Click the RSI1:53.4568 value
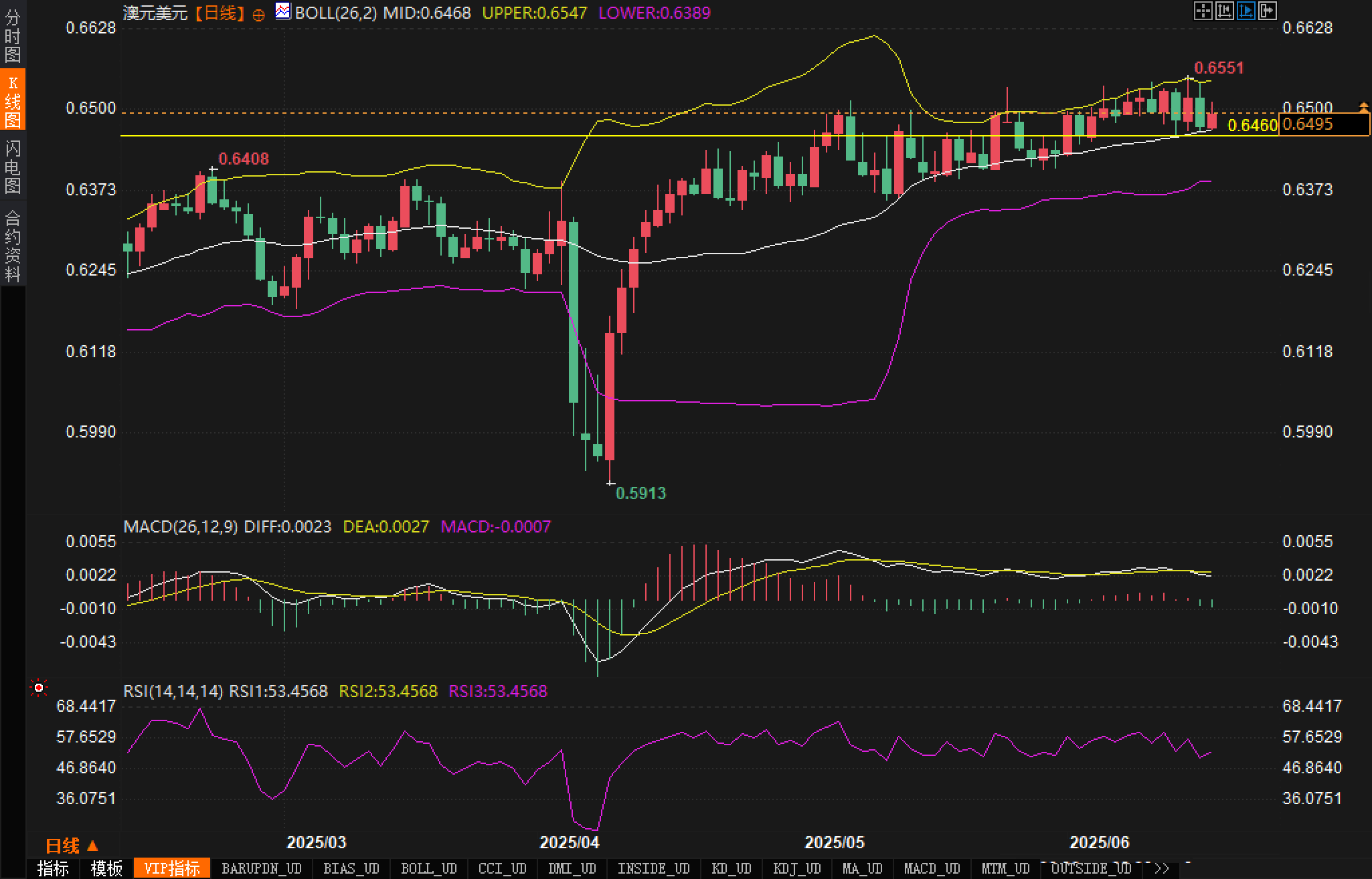Screen dimensions: 1372x879 pos(278,691)
